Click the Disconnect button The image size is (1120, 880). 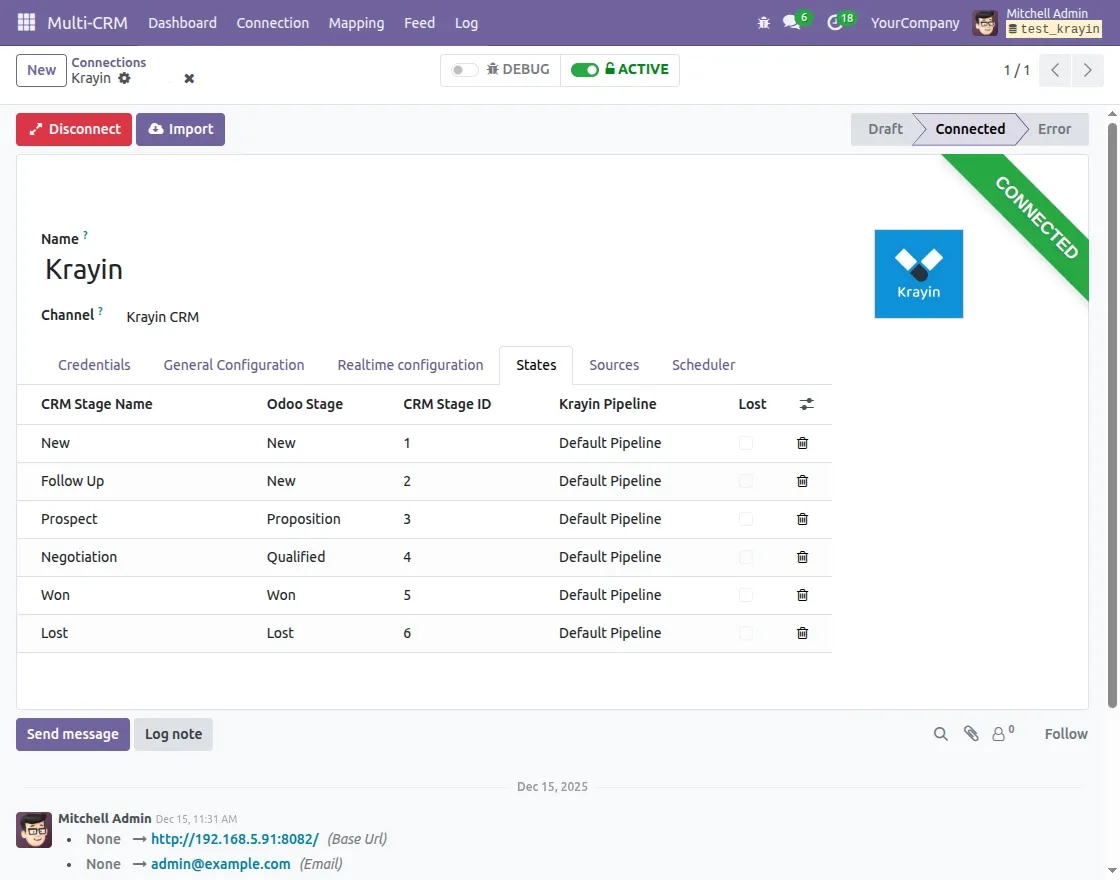(73, 129)
